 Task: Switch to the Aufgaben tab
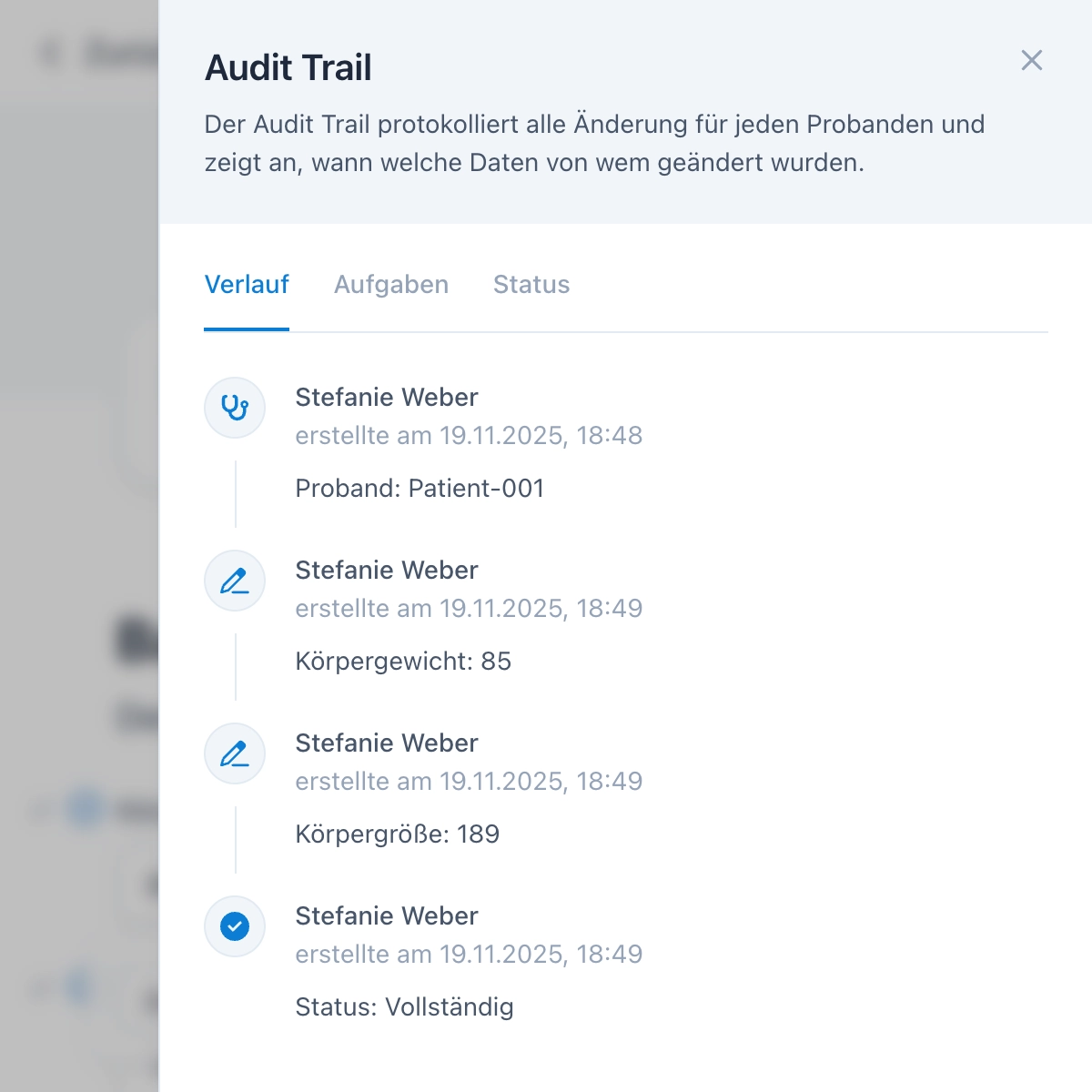tap(391, 285)
